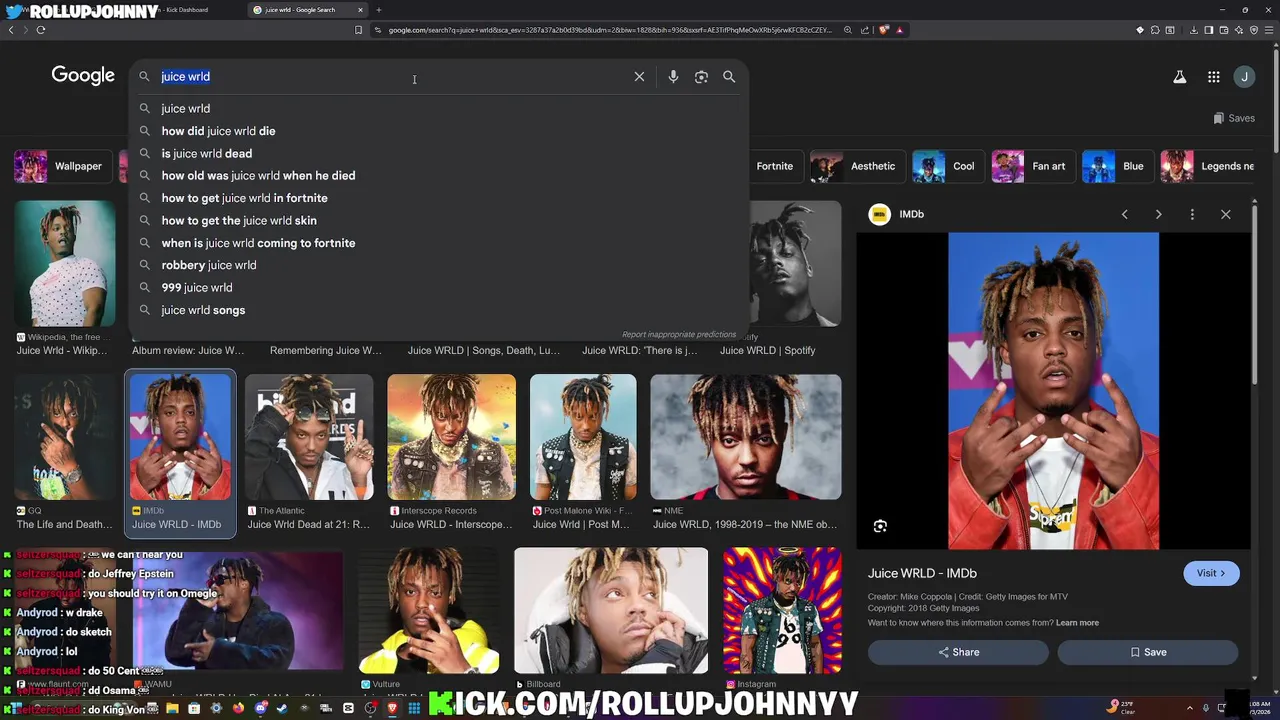The image size is (1280, 720).
Task: Search inside image with the lens icon
Action: (880, 526)
